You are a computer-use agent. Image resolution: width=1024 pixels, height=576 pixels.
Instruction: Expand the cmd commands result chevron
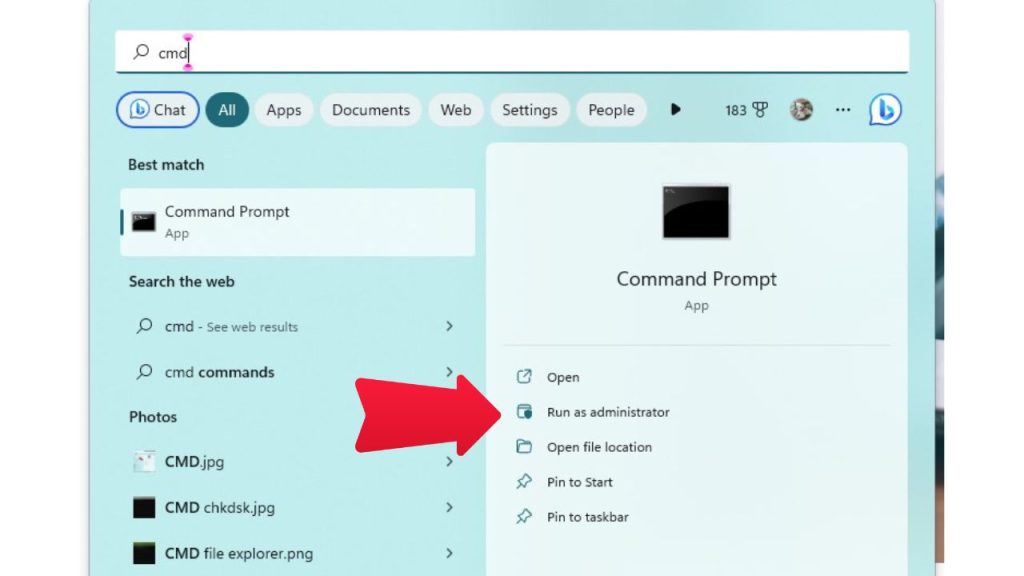pyautogui.click(x=449, y=372)
